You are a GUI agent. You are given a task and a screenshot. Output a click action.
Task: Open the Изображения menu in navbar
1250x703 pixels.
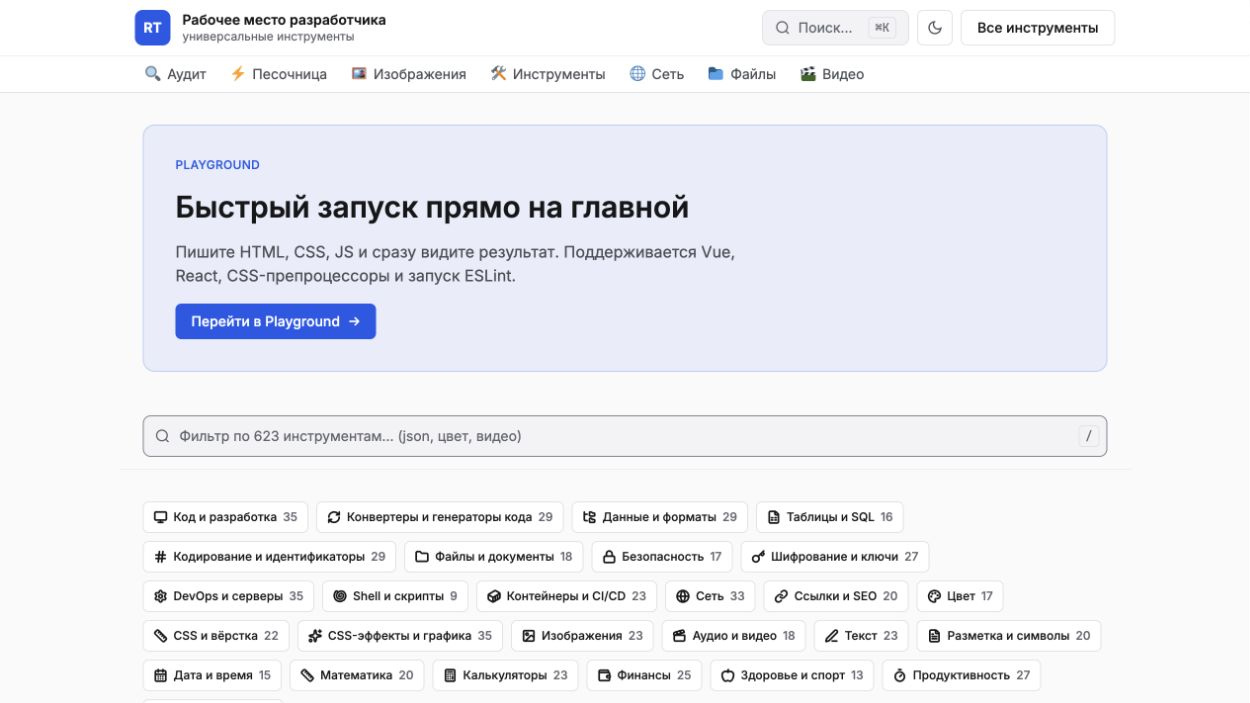point(408,74)
